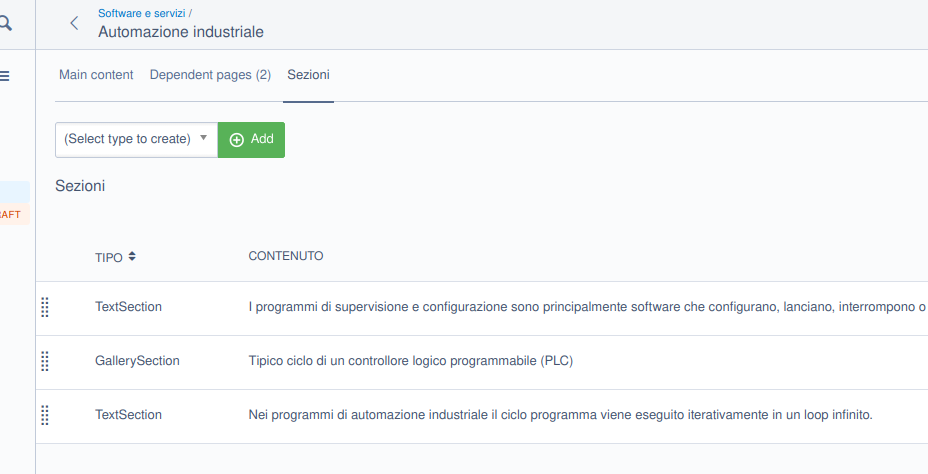Image resolution: width=928 pixels, height=474 pixels.
Task: Select the Sezioni tab
Action: [308, 75]
